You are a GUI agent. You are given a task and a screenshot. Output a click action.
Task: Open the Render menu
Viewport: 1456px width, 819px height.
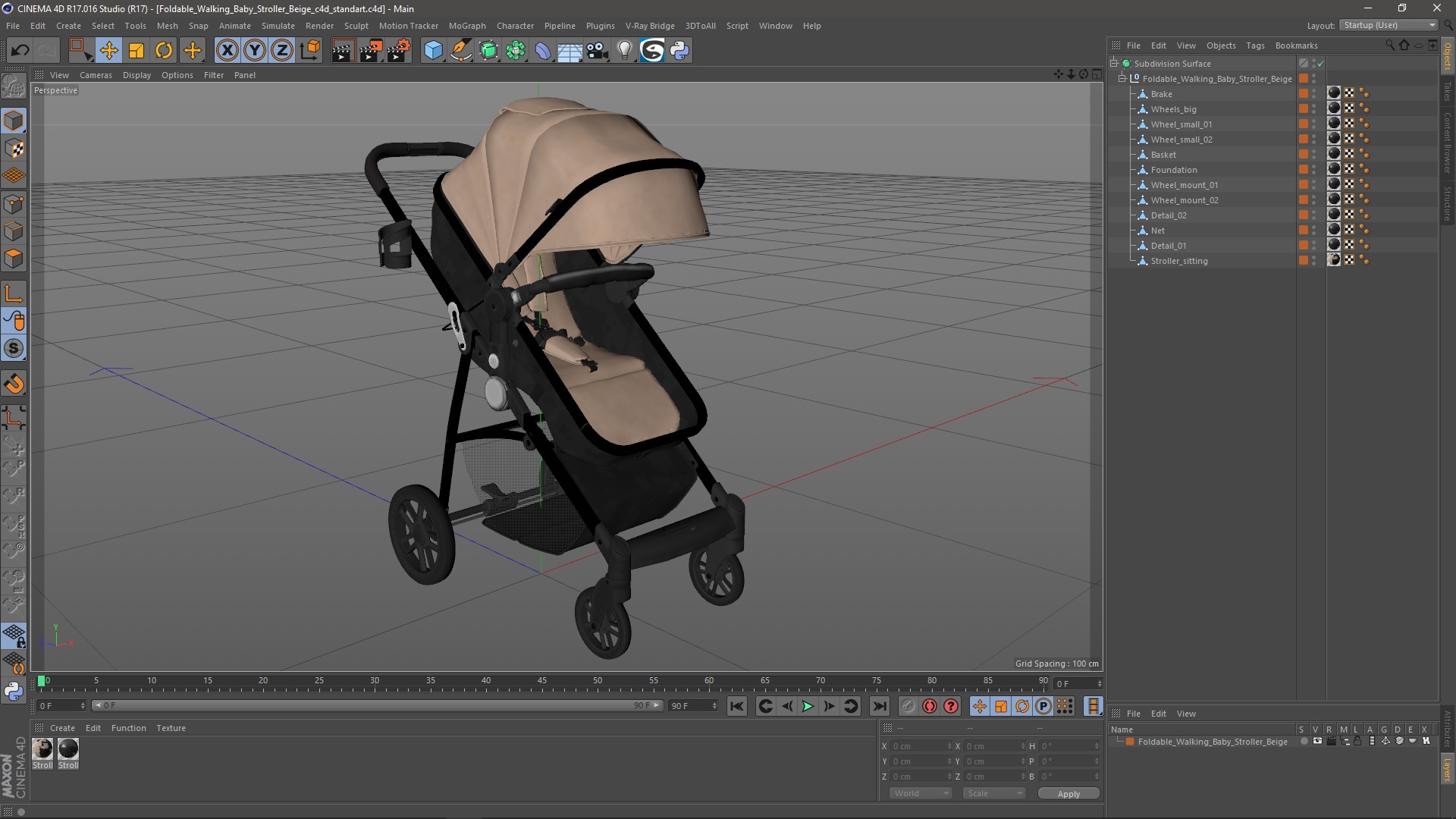(x=319, y=26)
